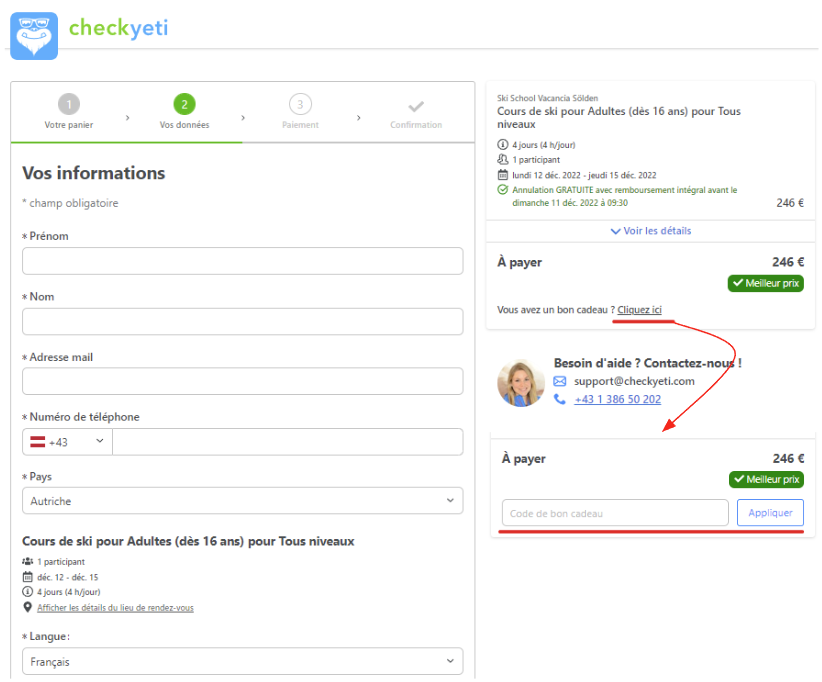Screen dimensions: 822x682
Task: Click the Besoin d'aide ? Contactez-nous ! heading
Action: 647,363
